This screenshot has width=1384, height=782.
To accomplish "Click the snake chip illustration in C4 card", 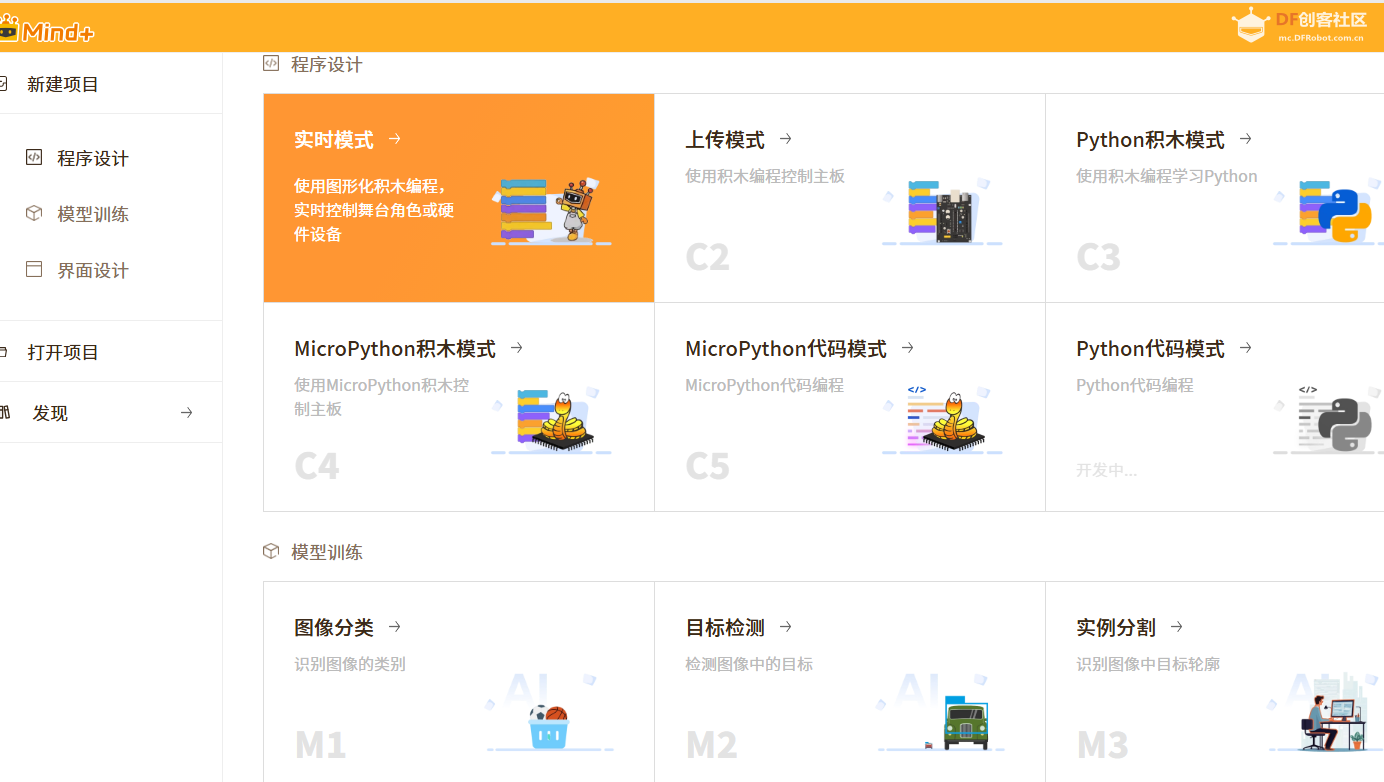I will pos(551,420).
